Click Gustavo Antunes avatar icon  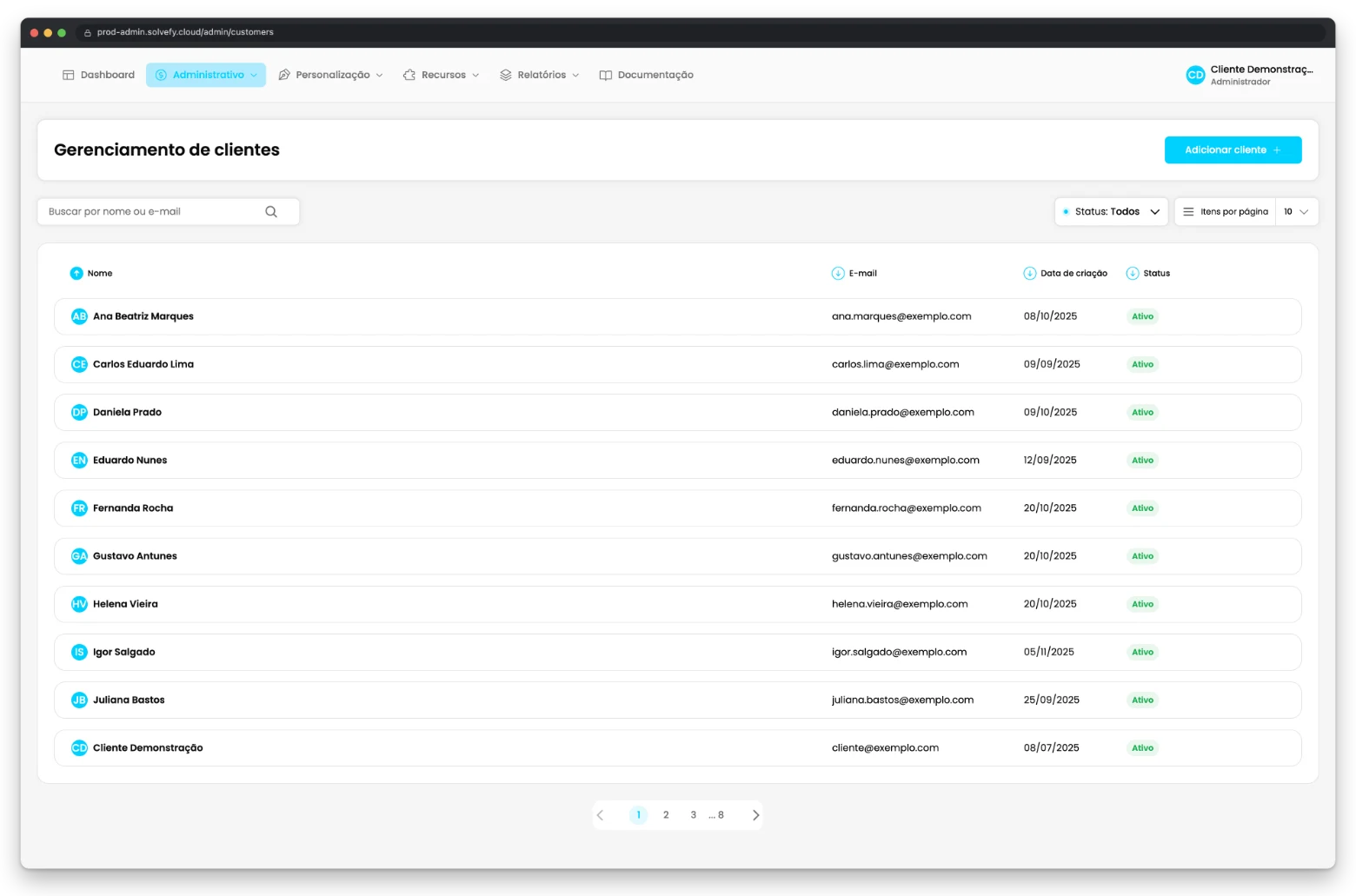click(x=79, y=556)
